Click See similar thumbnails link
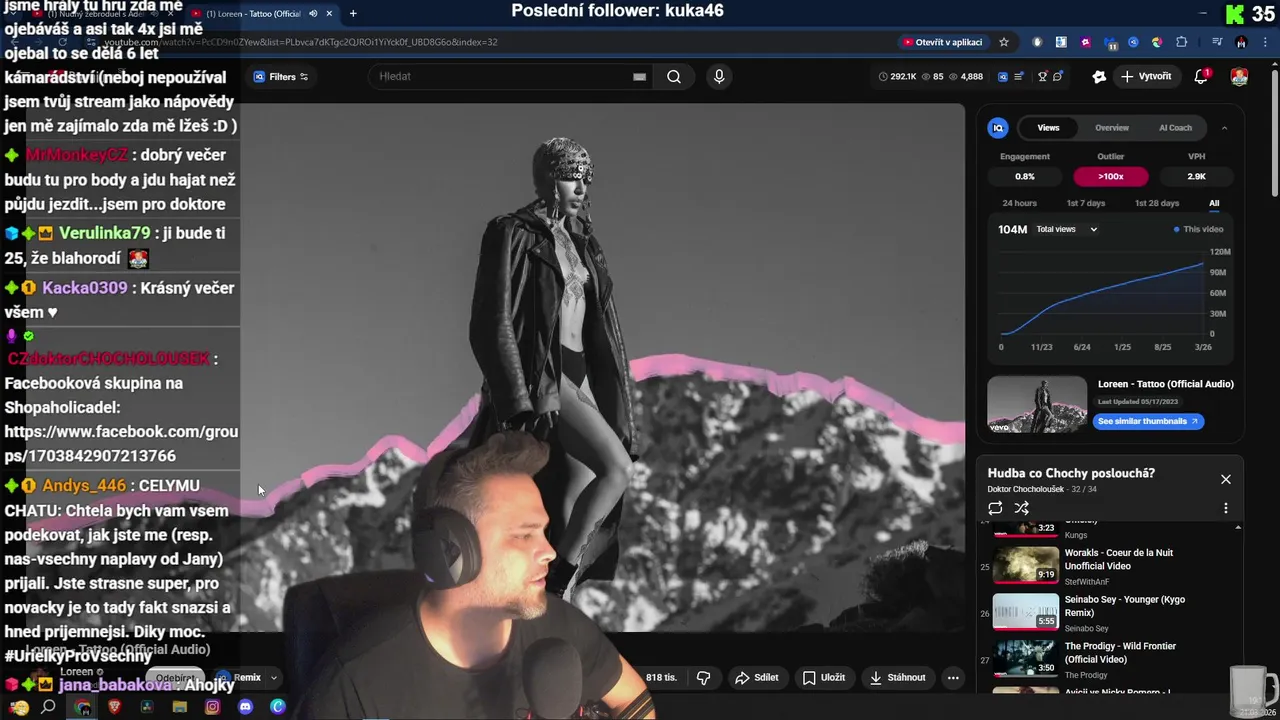This screenshot has width=1280, height=720. pos(1148,421)
